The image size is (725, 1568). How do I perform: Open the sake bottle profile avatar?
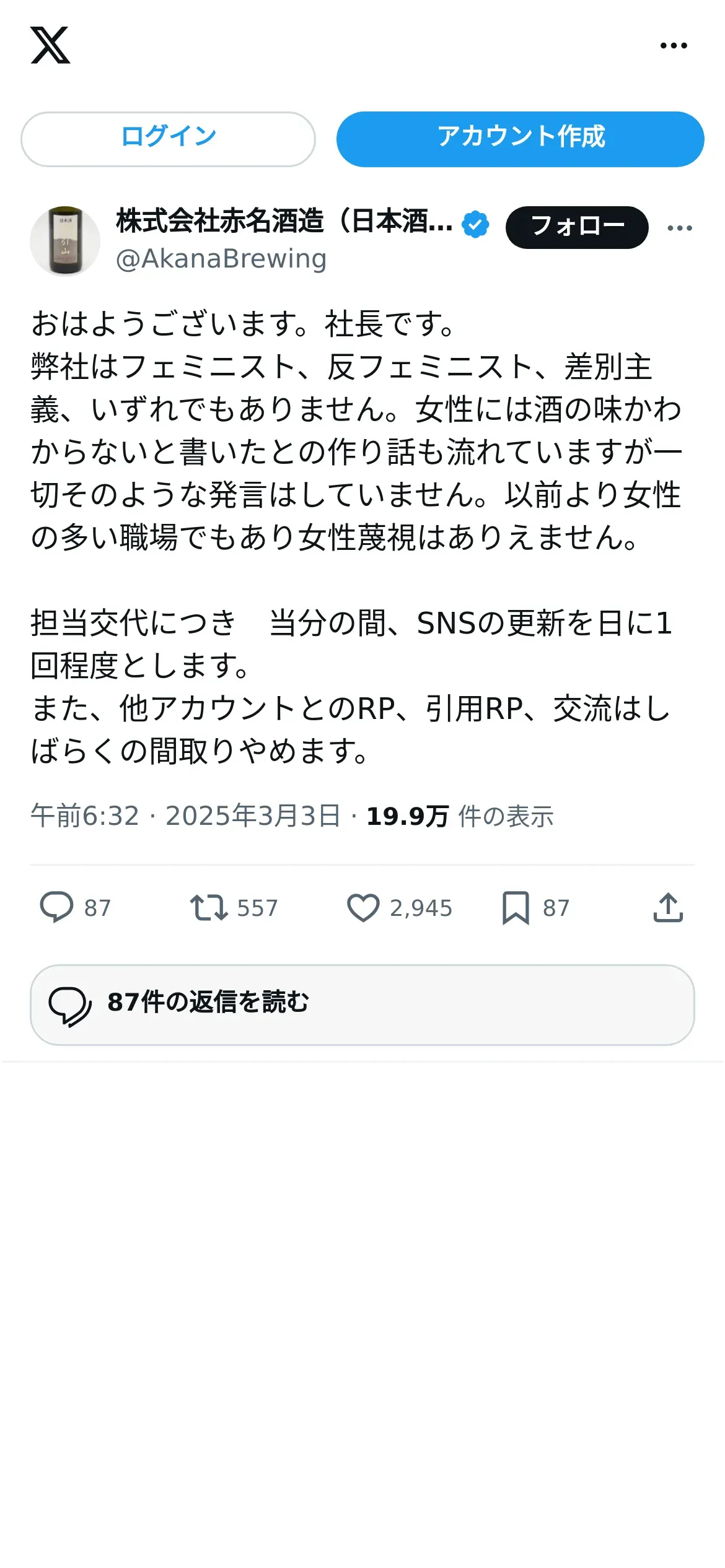coord(65,241)
